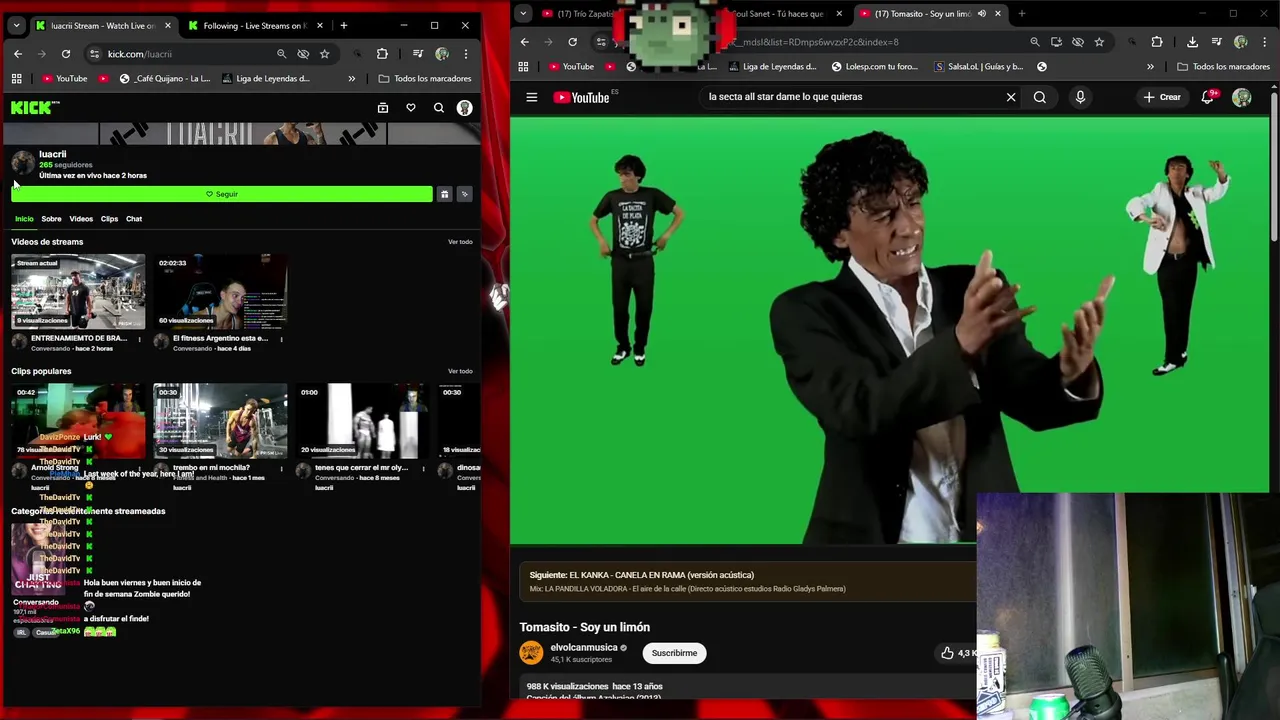Open the tab search dropdown in the YouTube window
This screenshot has width=1280, height=720.
[523, 14]
